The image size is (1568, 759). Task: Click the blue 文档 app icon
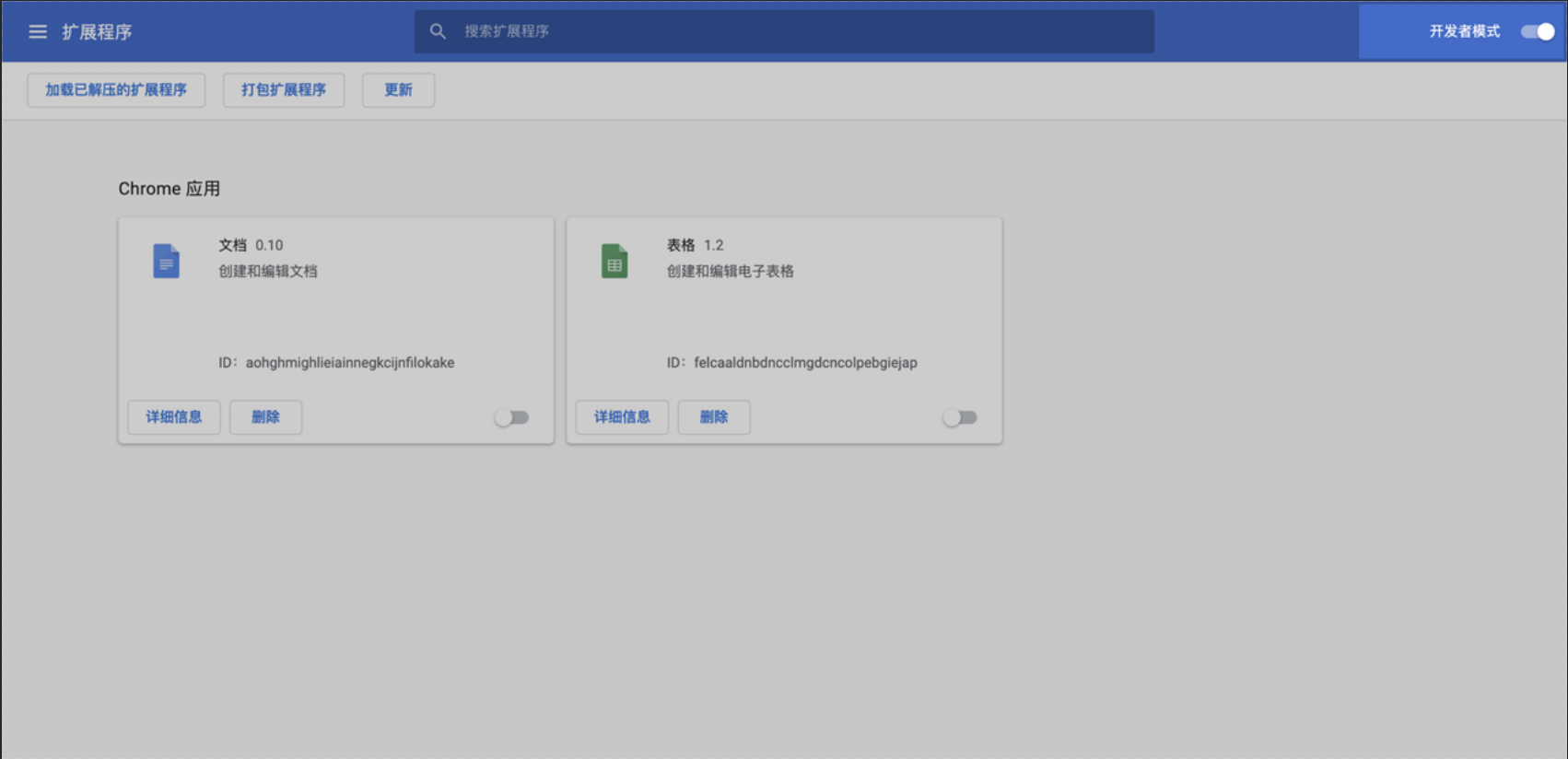pos(166,262)
